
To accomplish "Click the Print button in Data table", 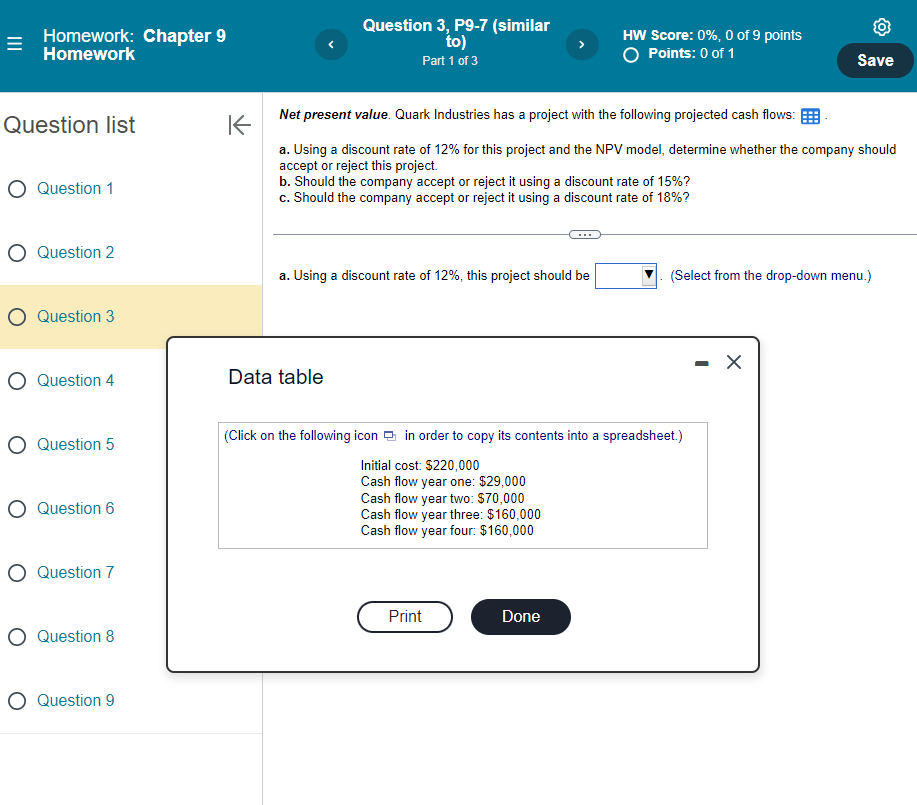I will click(x=405, y=617).
